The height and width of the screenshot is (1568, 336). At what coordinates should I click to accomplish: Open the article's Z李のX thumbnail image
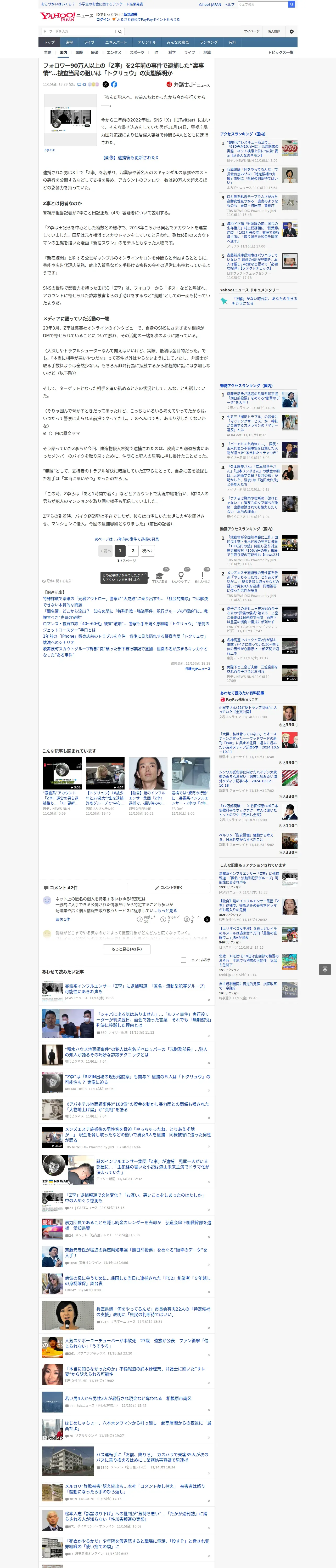(x=70, y=119)
